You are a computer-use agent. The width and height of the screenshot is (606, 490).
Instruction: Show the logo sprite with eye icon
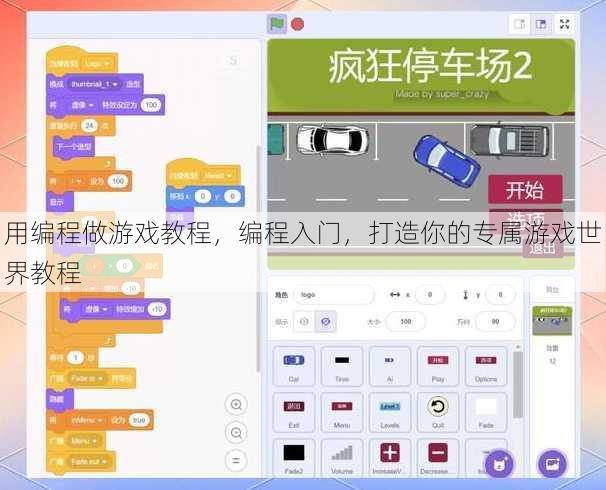(x=304, y=322)
